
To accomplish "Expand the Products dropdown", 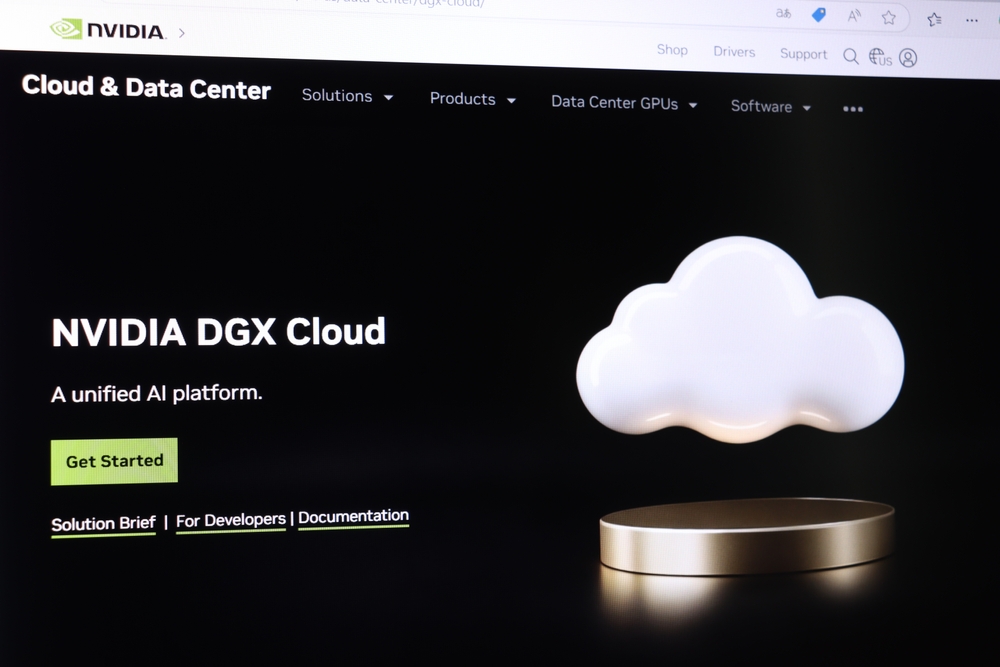I will [x=473, y=99].
